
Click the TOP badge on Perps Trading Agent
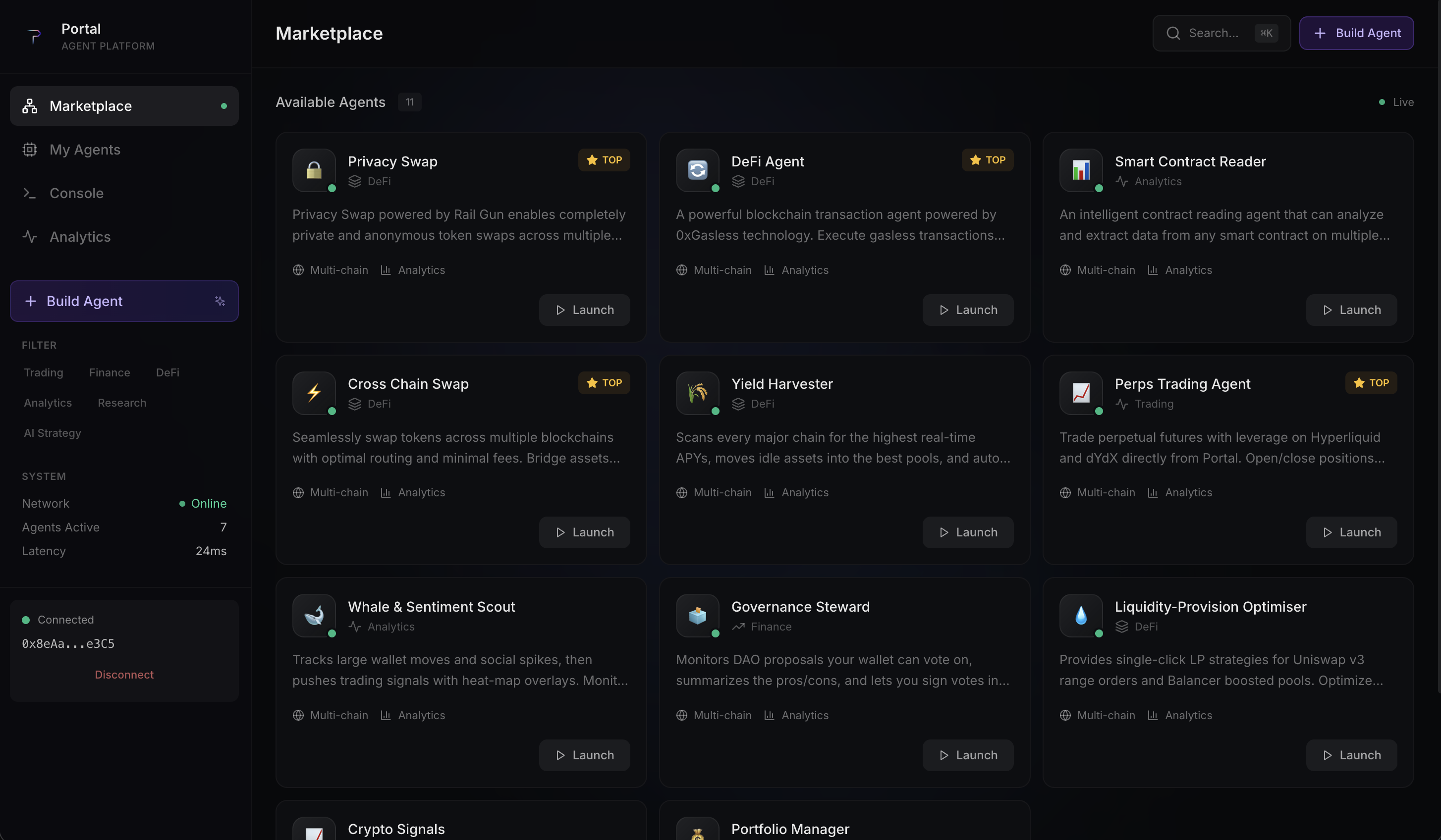coord(1372,383)
